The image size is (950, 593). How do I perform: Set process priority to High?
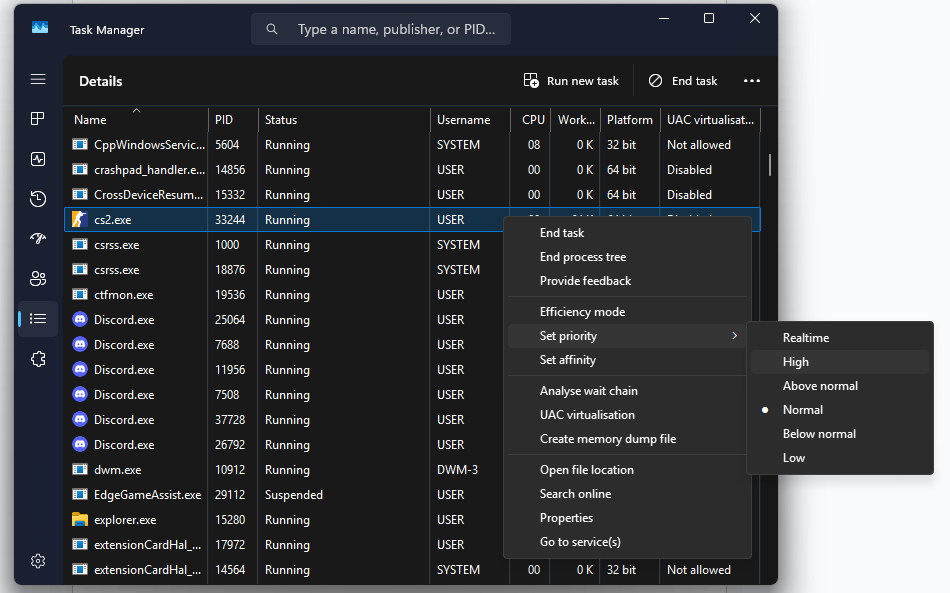point(796,362)
